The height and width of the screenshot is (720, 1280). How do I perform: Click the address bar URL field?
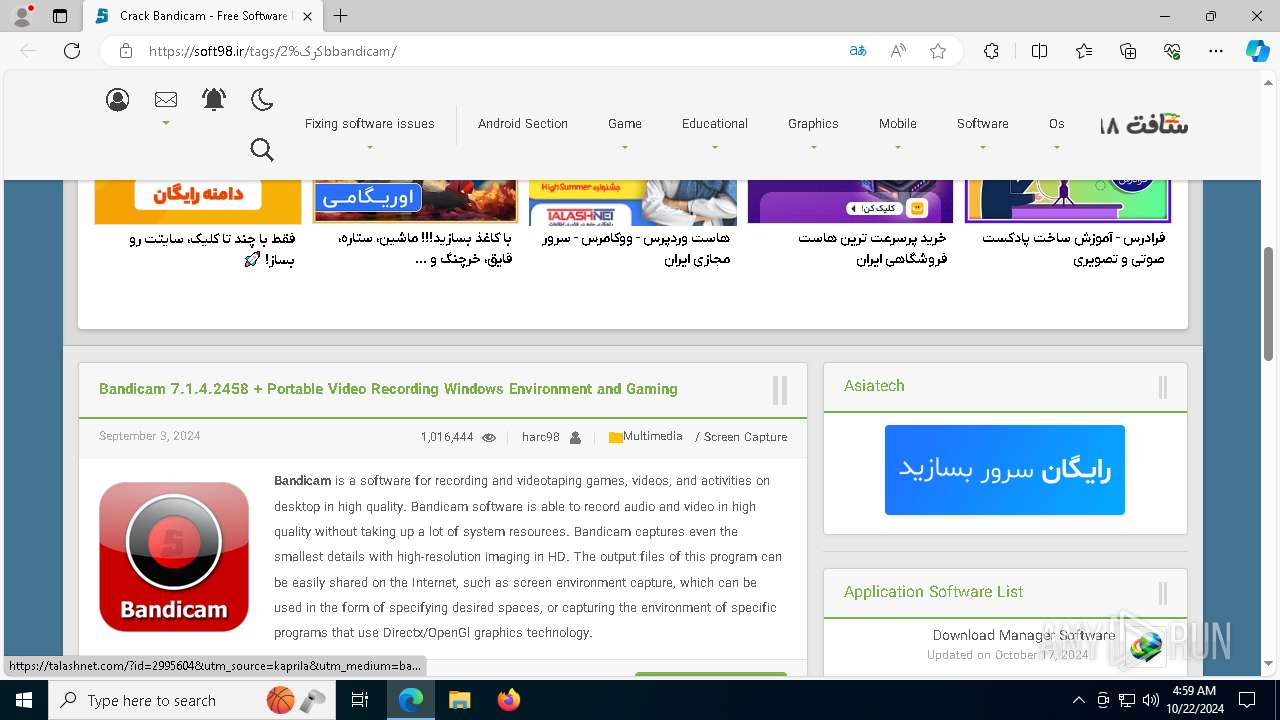(490, 51)
